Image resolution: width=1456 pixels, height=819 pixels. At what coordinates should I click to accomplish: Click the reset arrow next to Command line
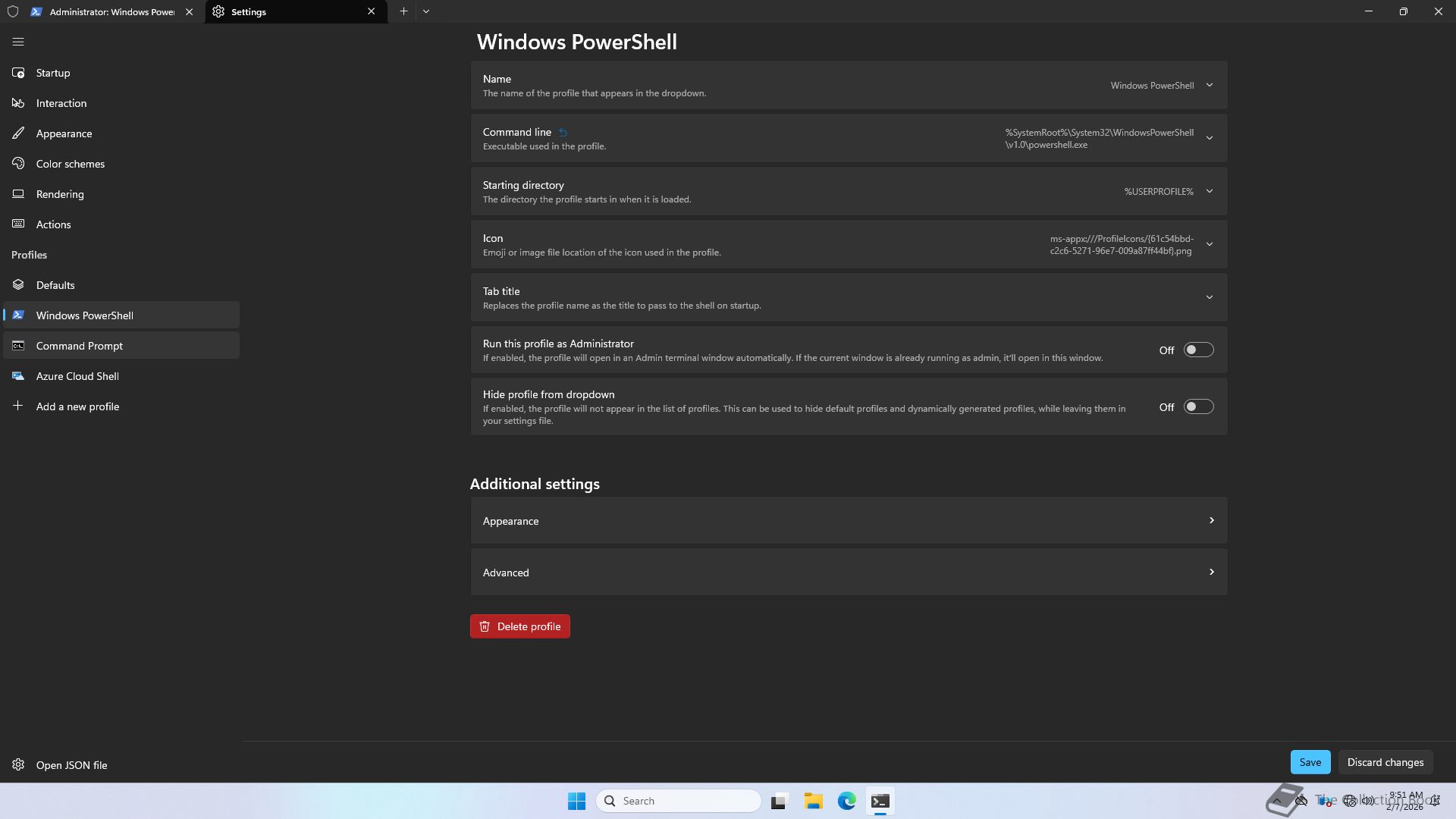point(563,133)
